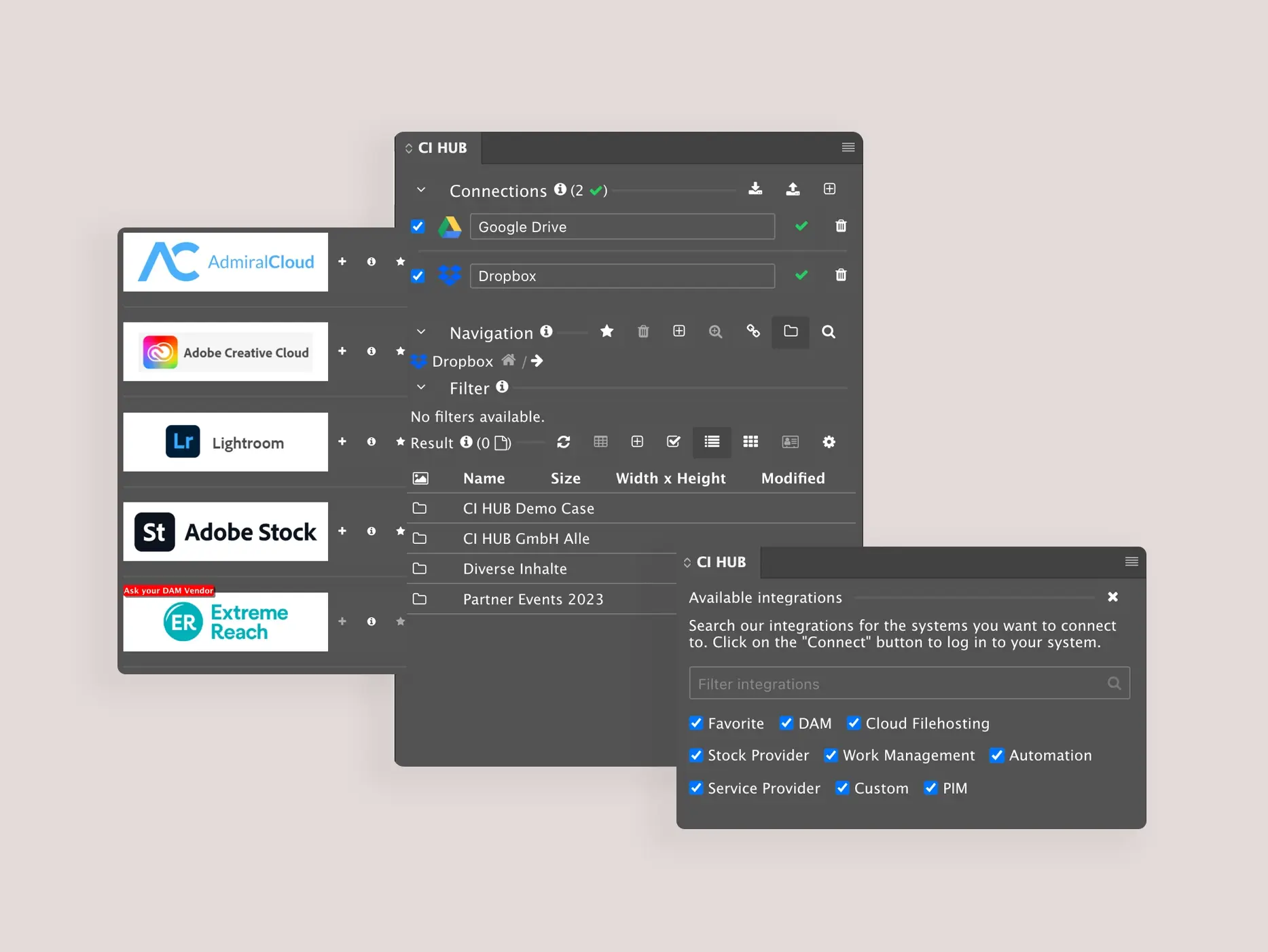Click the Navigation trash icon
This screenshot has height=952, width=1268.
(643, 331)
